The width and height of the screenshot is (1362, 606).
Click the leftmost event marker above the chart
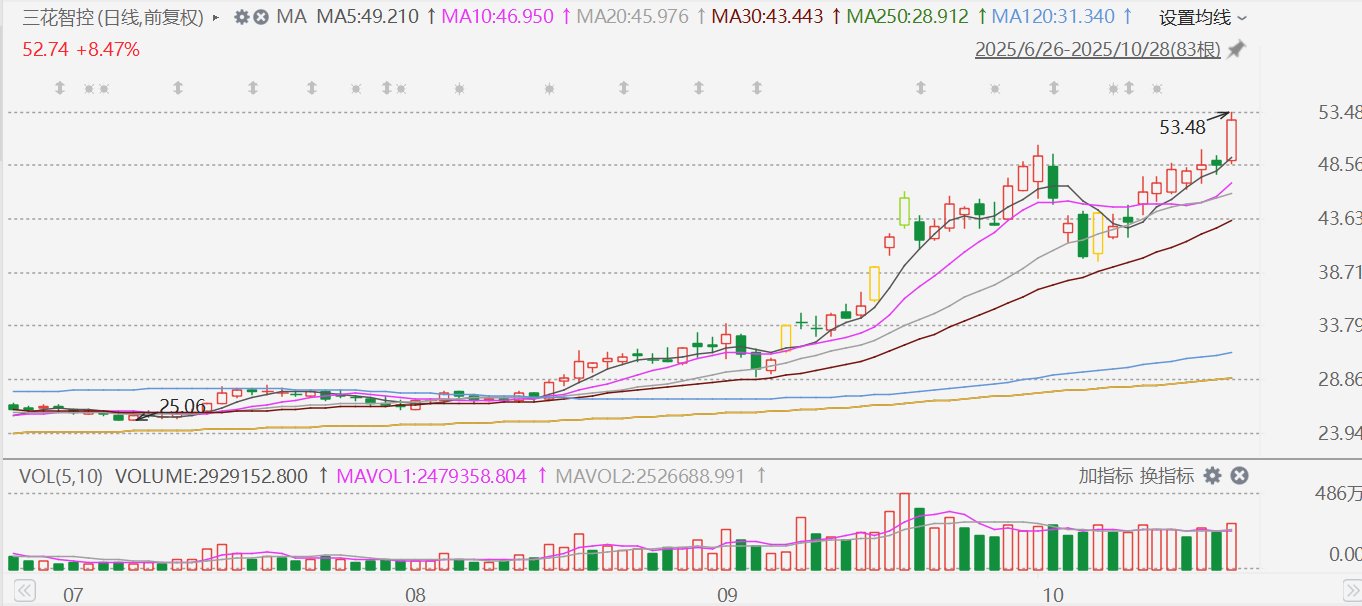pyautogui.click(x=59, y=88)
